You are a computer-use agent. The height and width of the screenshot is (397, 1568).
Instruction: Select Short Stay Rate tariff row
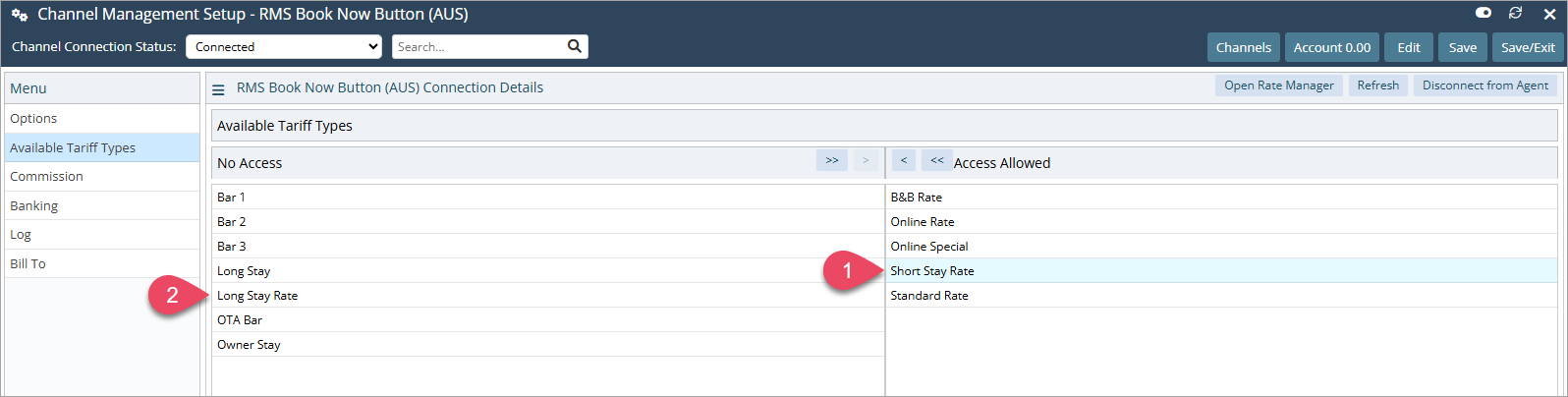coord(1221,270)
